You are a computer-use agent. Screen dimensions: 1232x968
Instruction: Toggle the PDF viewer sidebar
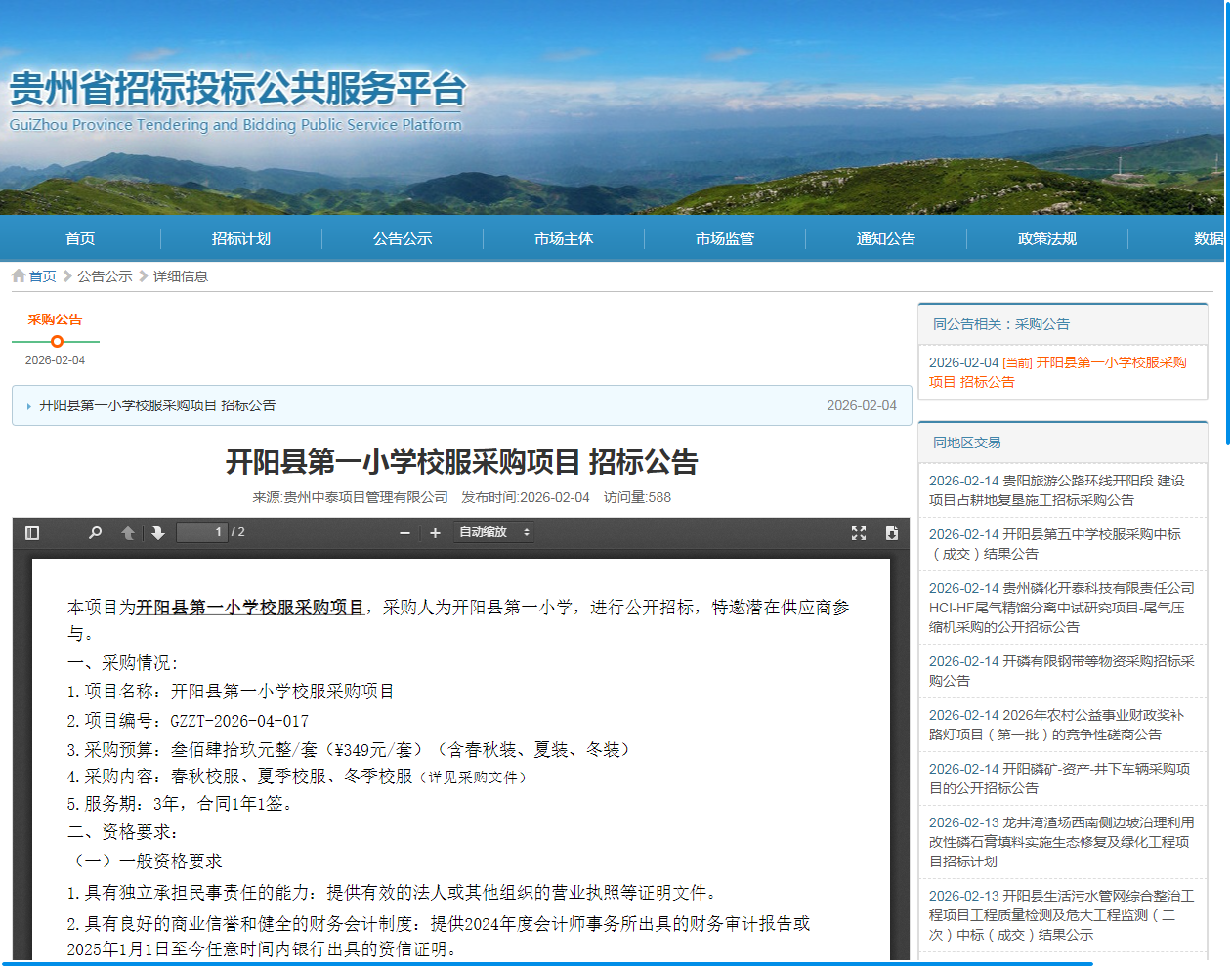click(x=32, y=533)
